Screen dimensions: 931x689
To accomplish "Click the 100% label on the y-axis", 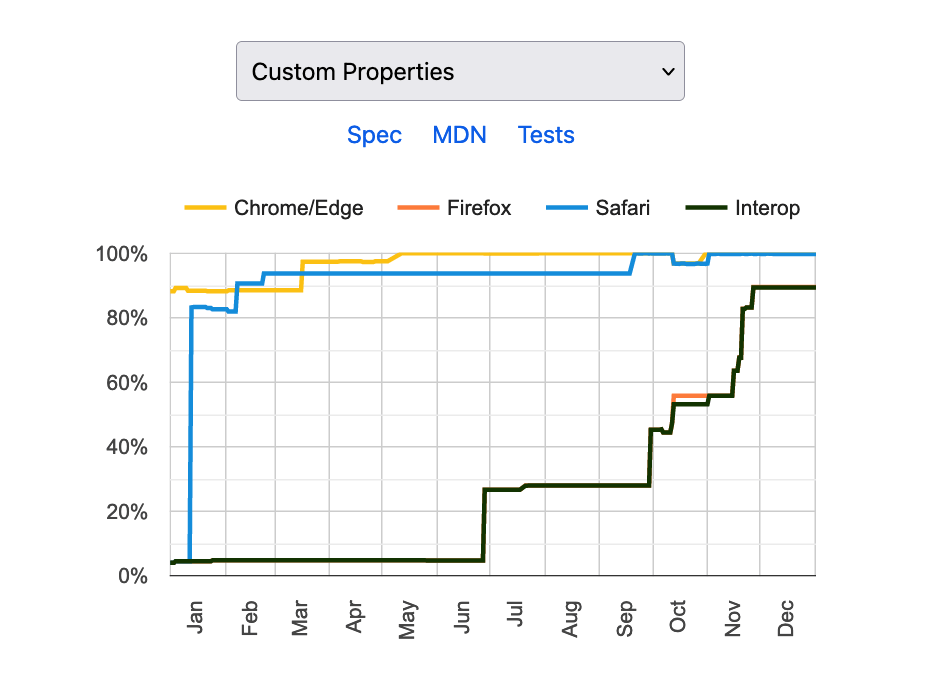I will (122, 254).
